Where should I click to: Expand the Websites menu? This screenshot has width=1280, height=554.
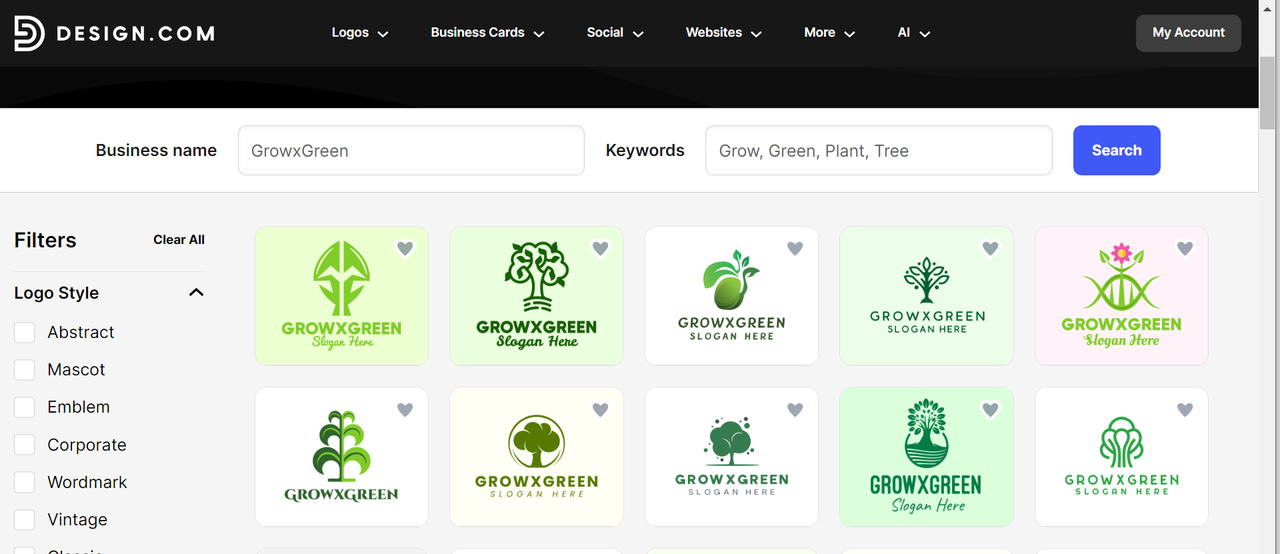[x=724, y=33]
